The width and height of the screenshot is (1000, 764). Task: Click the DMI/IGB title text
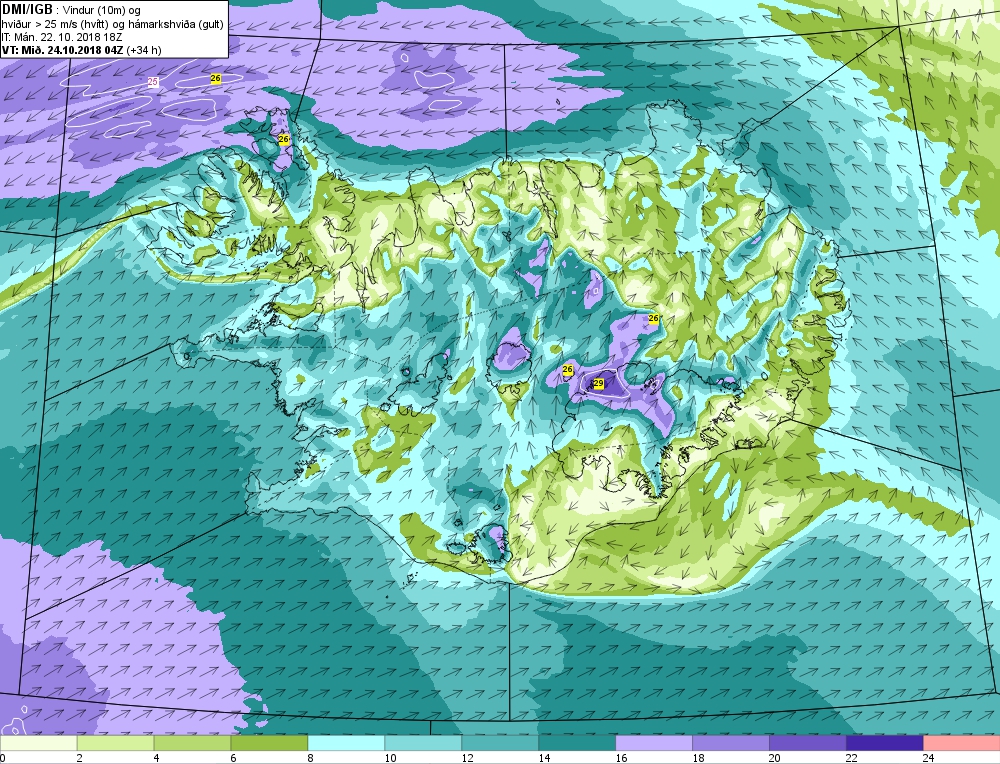coord(27,10)
